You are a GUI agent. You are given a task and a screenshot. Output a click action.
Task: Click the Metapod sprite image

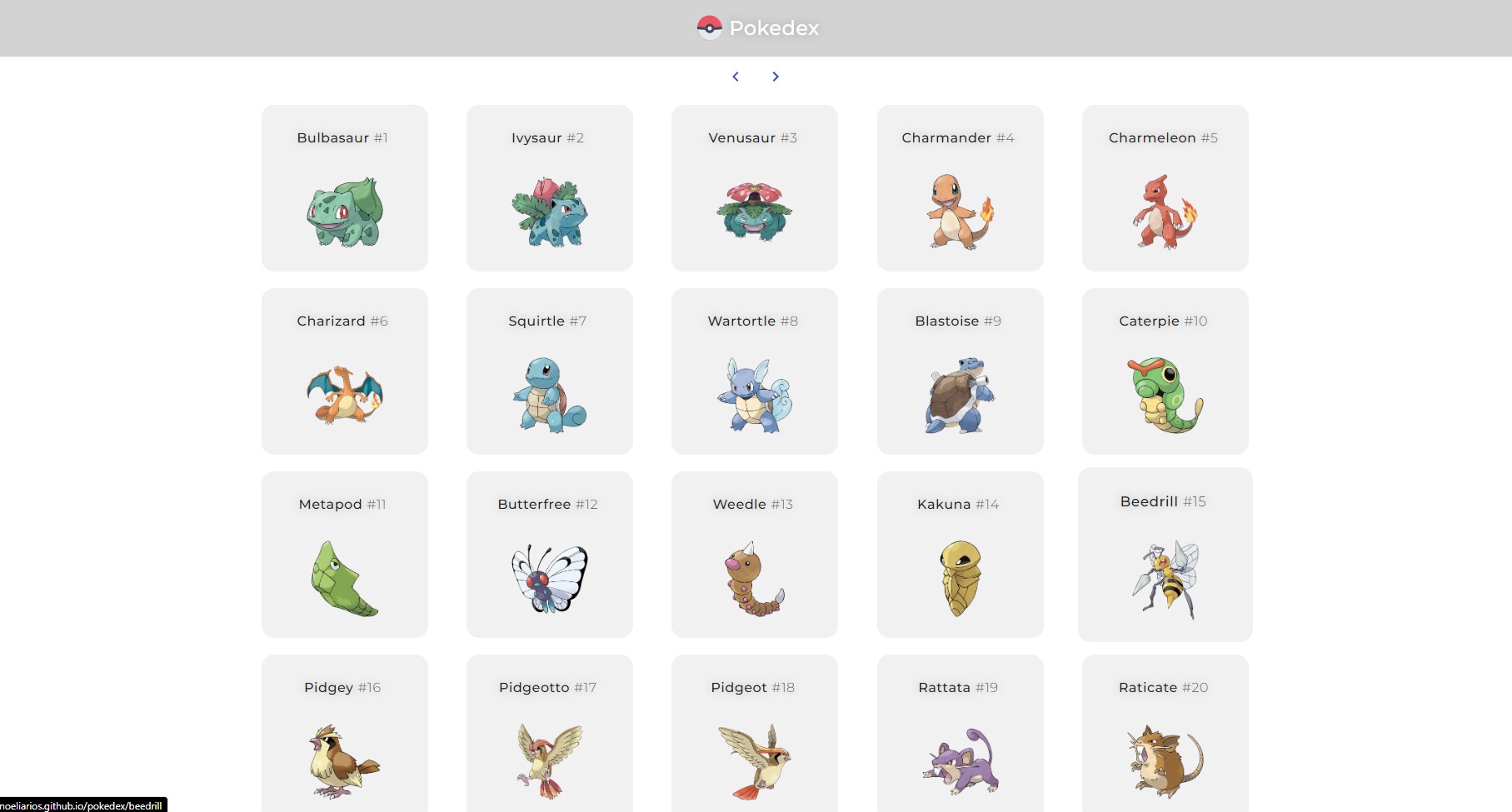(344, 579)
